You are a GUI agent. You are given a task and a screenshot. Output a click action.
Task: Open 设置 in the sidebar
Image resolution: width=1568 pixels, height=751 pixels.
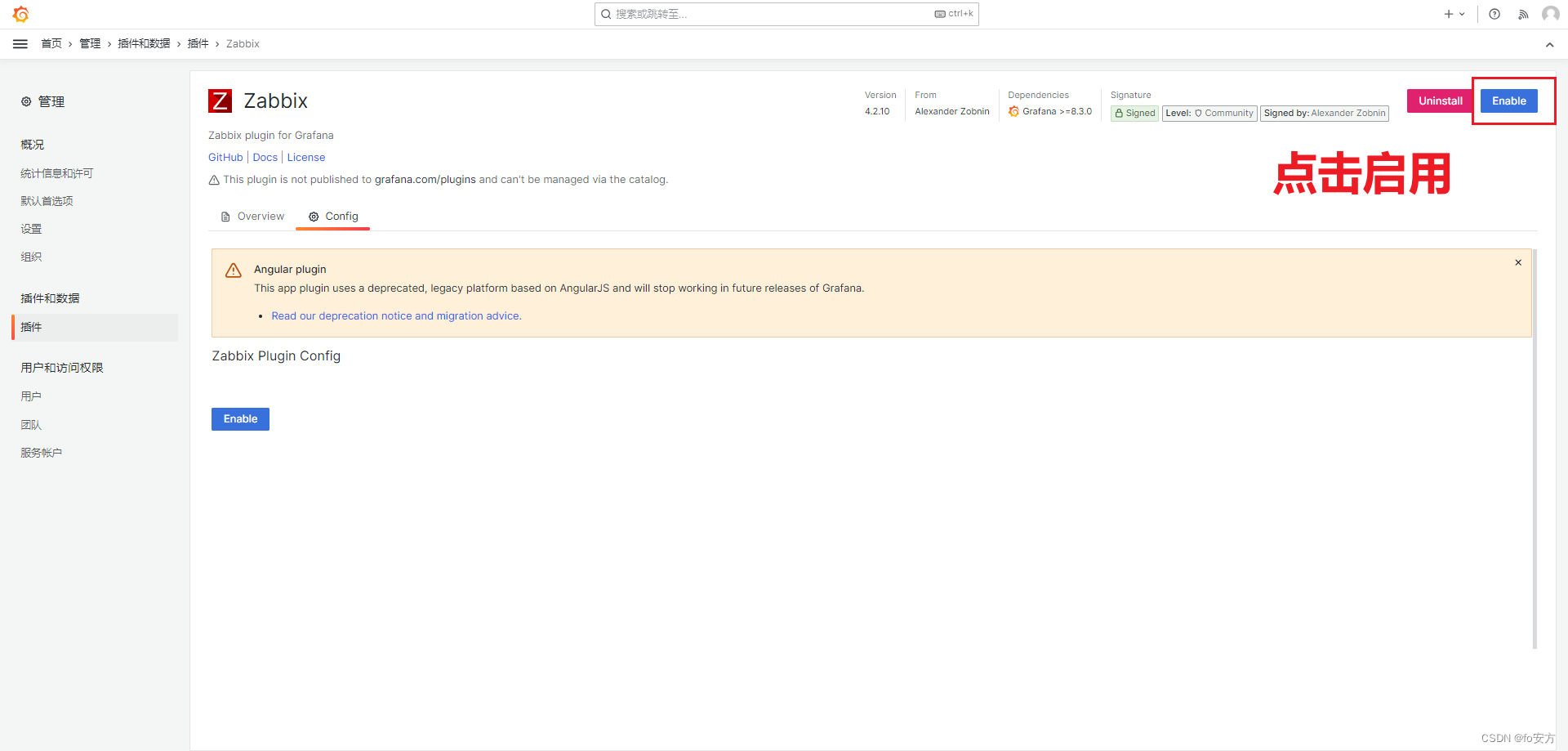31,229
